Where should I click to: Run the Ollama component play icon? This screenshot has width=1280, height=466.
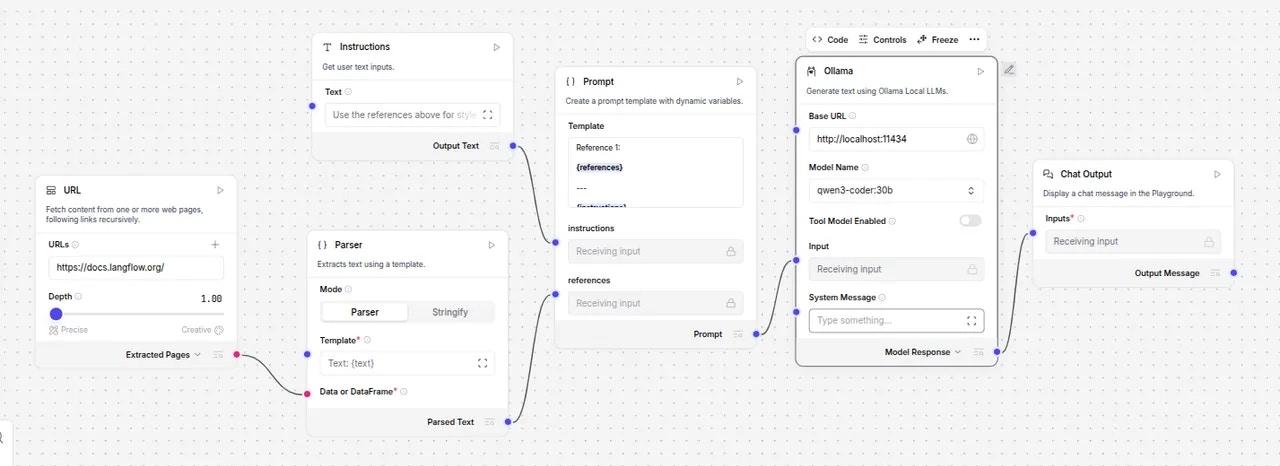click(981, 71)
